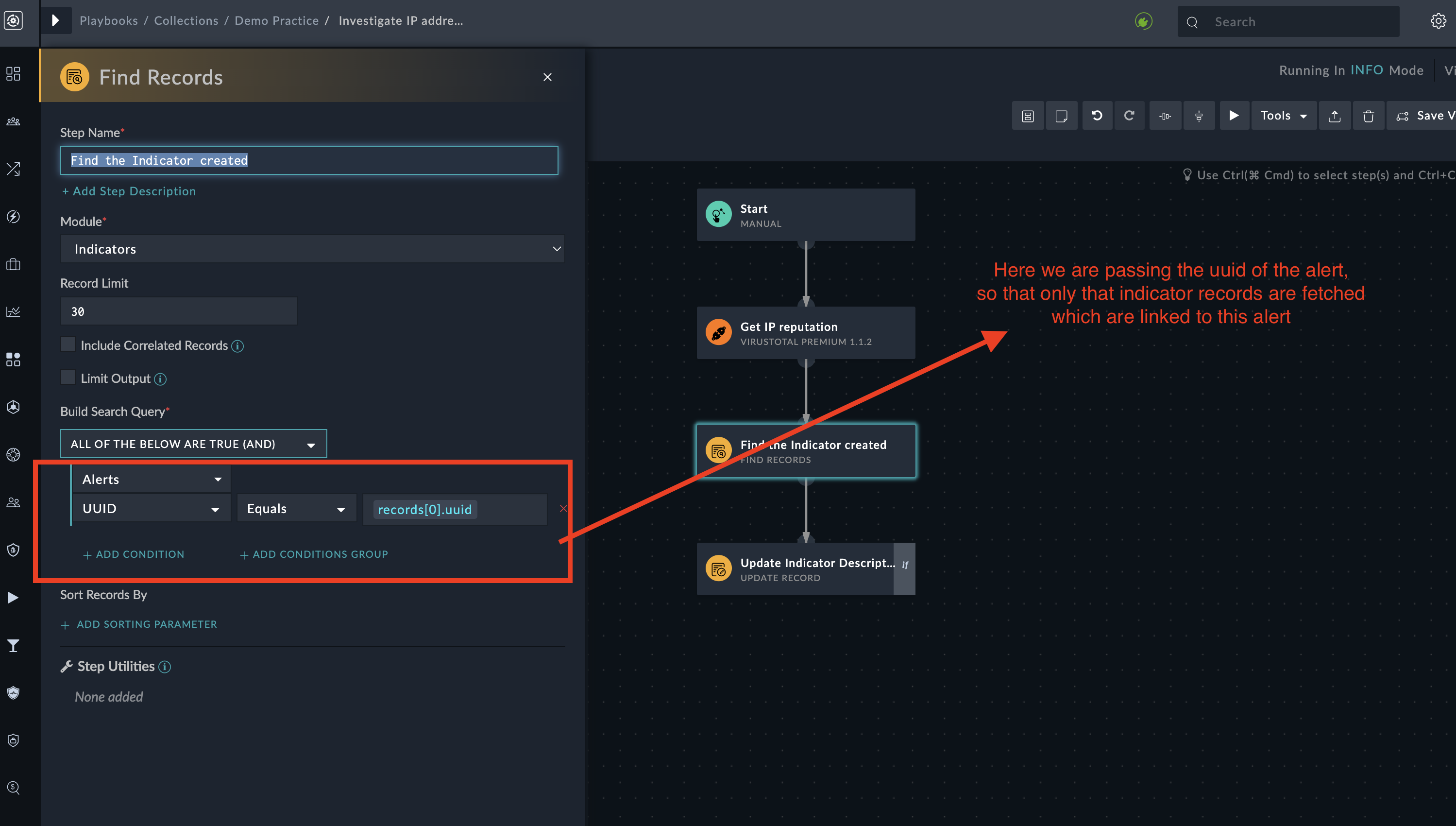Click the sticky note icon in toolbar

[x=1061, y=116]
